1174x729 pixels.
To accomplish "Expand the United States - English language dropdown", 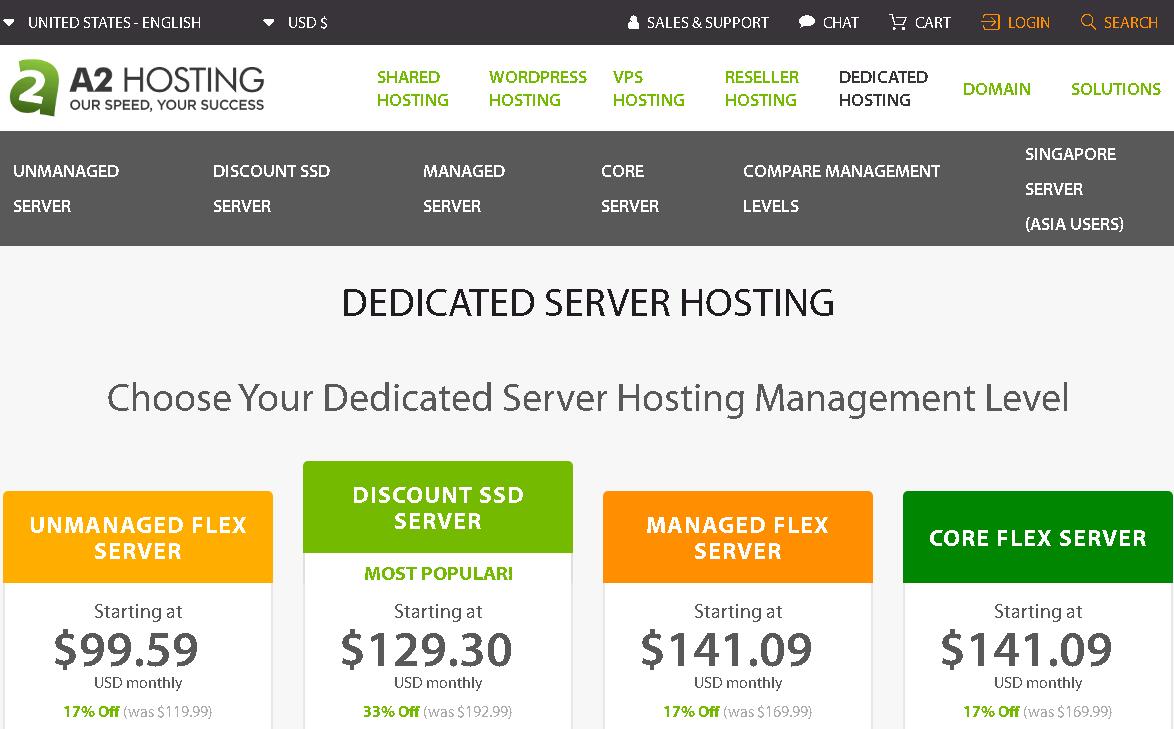I will pyautogui.click(x=103, y=22).
